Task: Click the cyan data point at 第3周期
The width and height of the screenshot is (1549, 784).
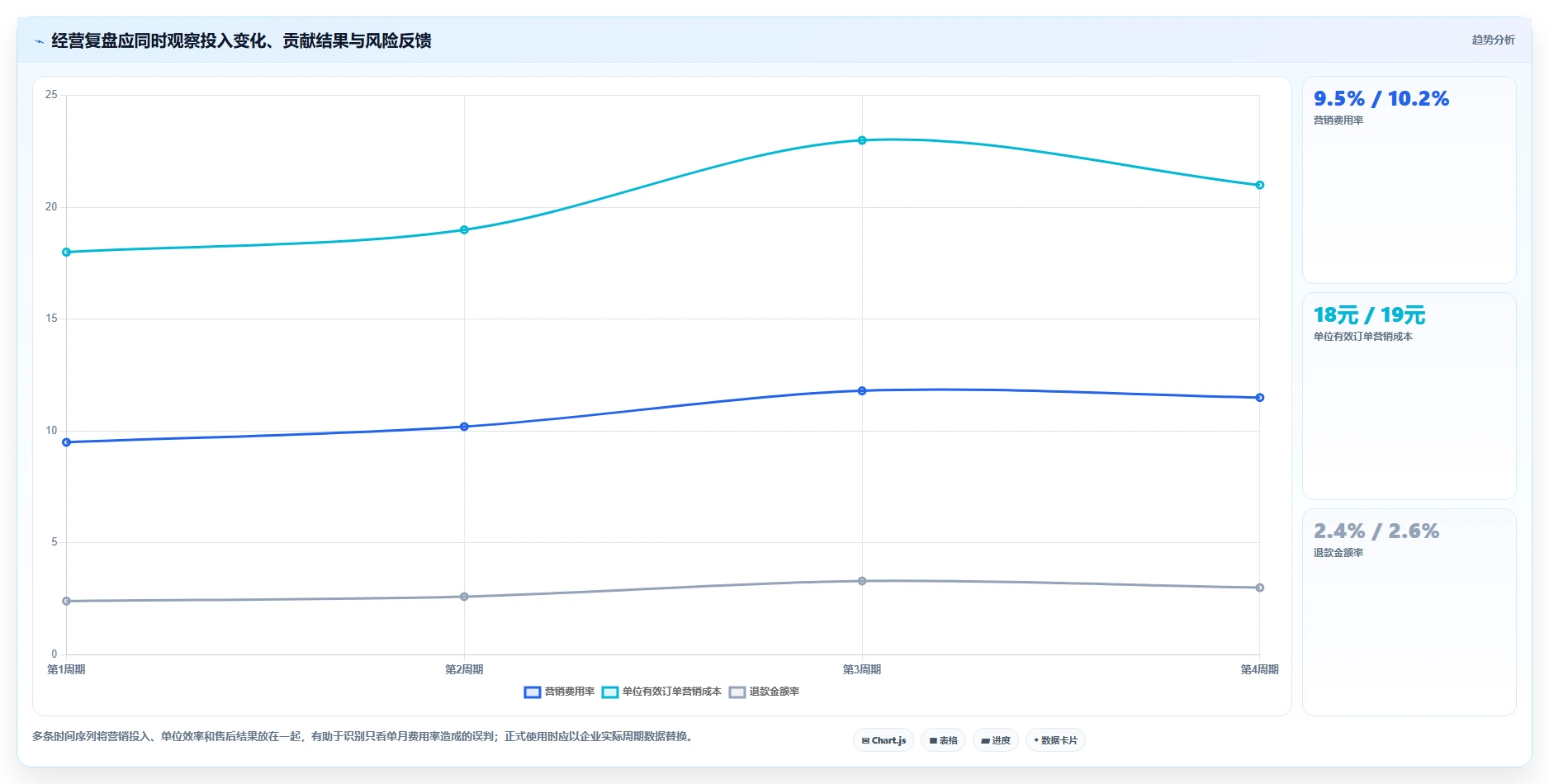Action: coord(862,140)
